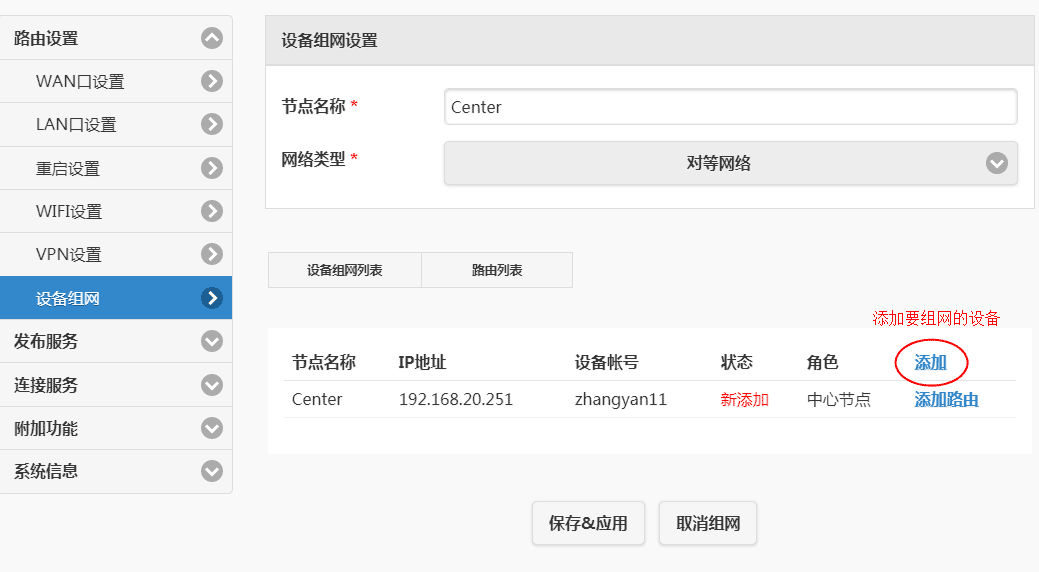The height and width of the screenshot is (572, 1039).
Task: Switch to the 设备组网列表 tab
Action: pyautogui.click(x=345, y=270)
